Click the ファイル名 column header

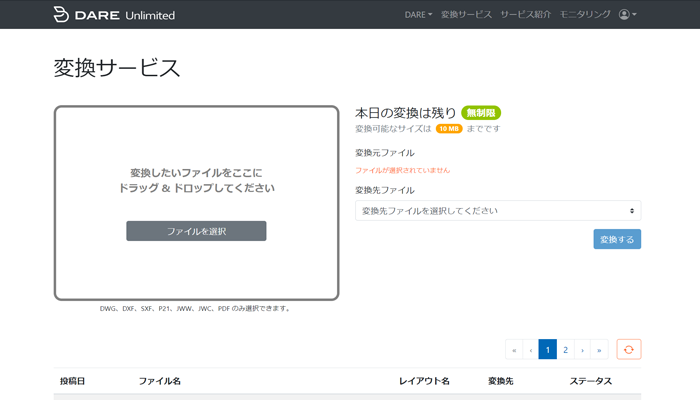159,381
